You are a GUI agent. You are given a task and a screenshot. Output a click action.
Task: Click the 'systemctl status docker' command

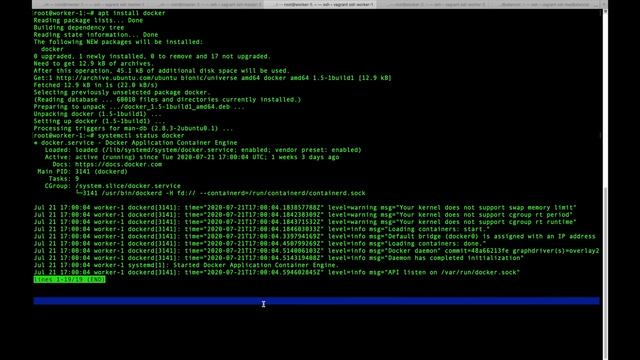click(141, 136)
